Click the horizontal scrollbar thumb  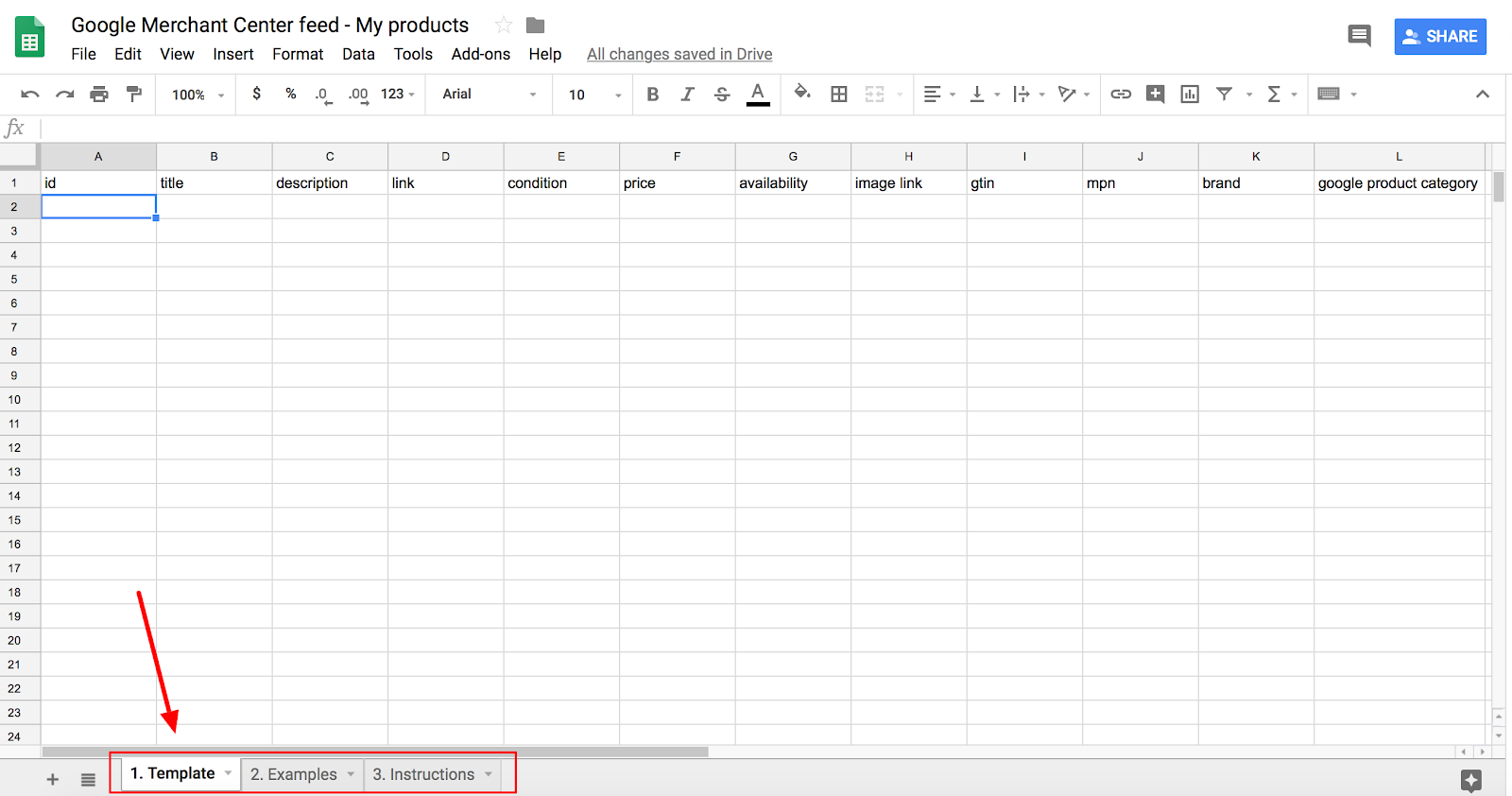coord(375,753)
